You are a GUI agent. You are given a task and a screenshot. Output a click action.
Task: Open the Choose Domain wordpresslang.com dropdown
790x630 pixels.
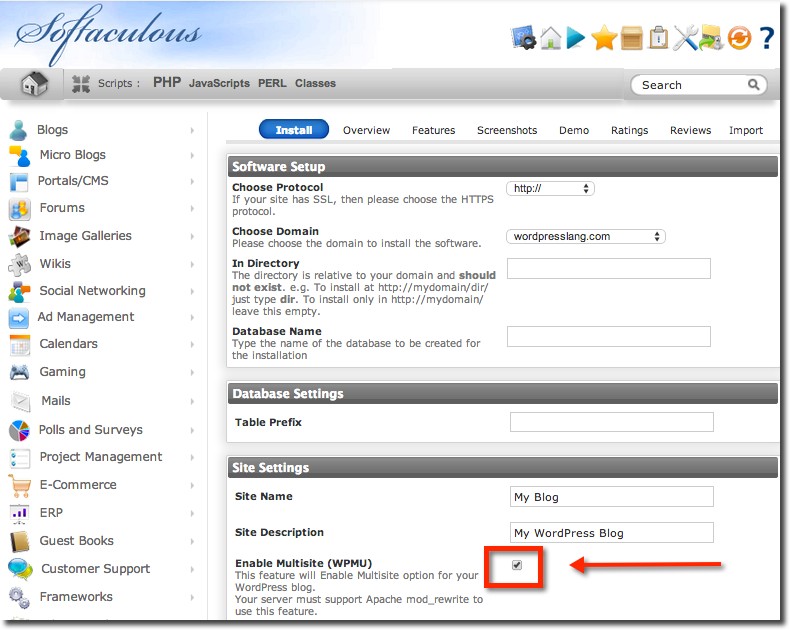point(585,236)
